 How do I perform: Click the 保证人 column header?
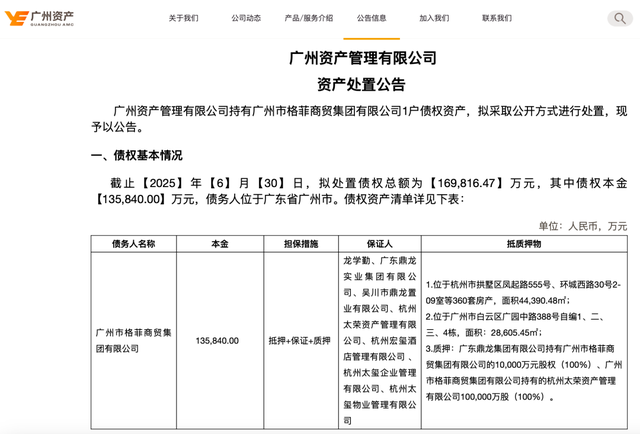(380, 244)
